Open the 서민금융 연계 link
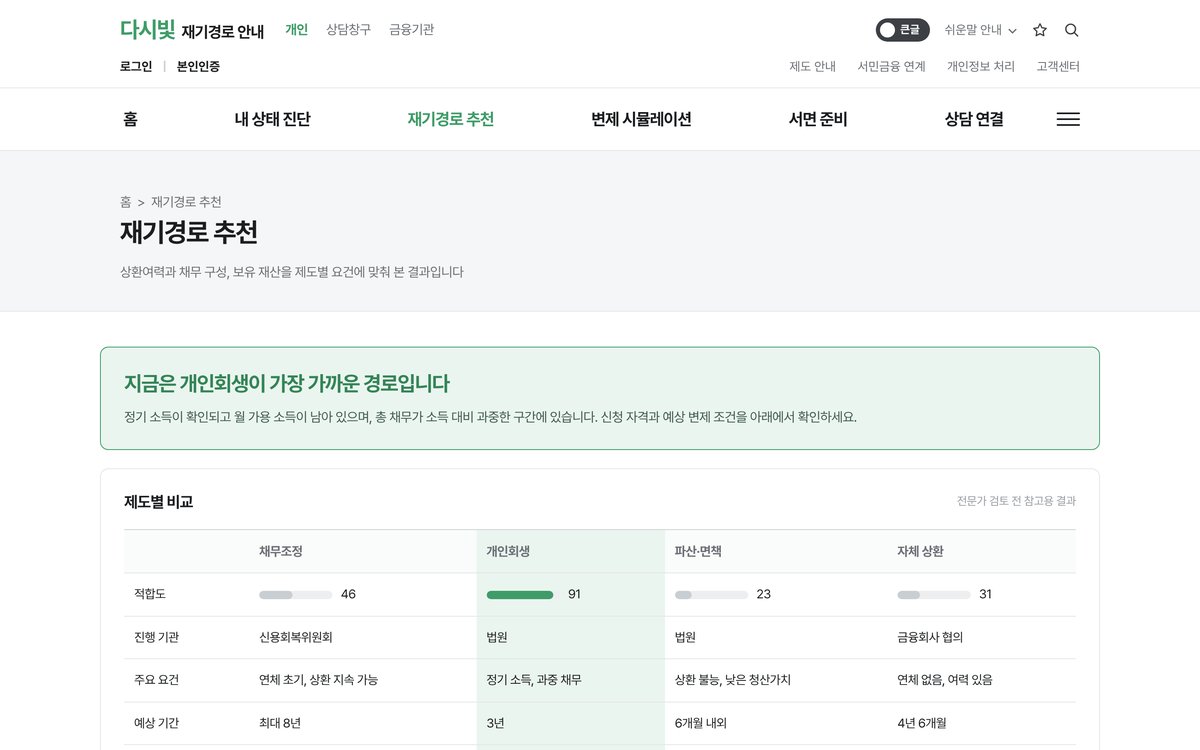The height and width of the screenshot is (750, 1200). tap(891, 67)
